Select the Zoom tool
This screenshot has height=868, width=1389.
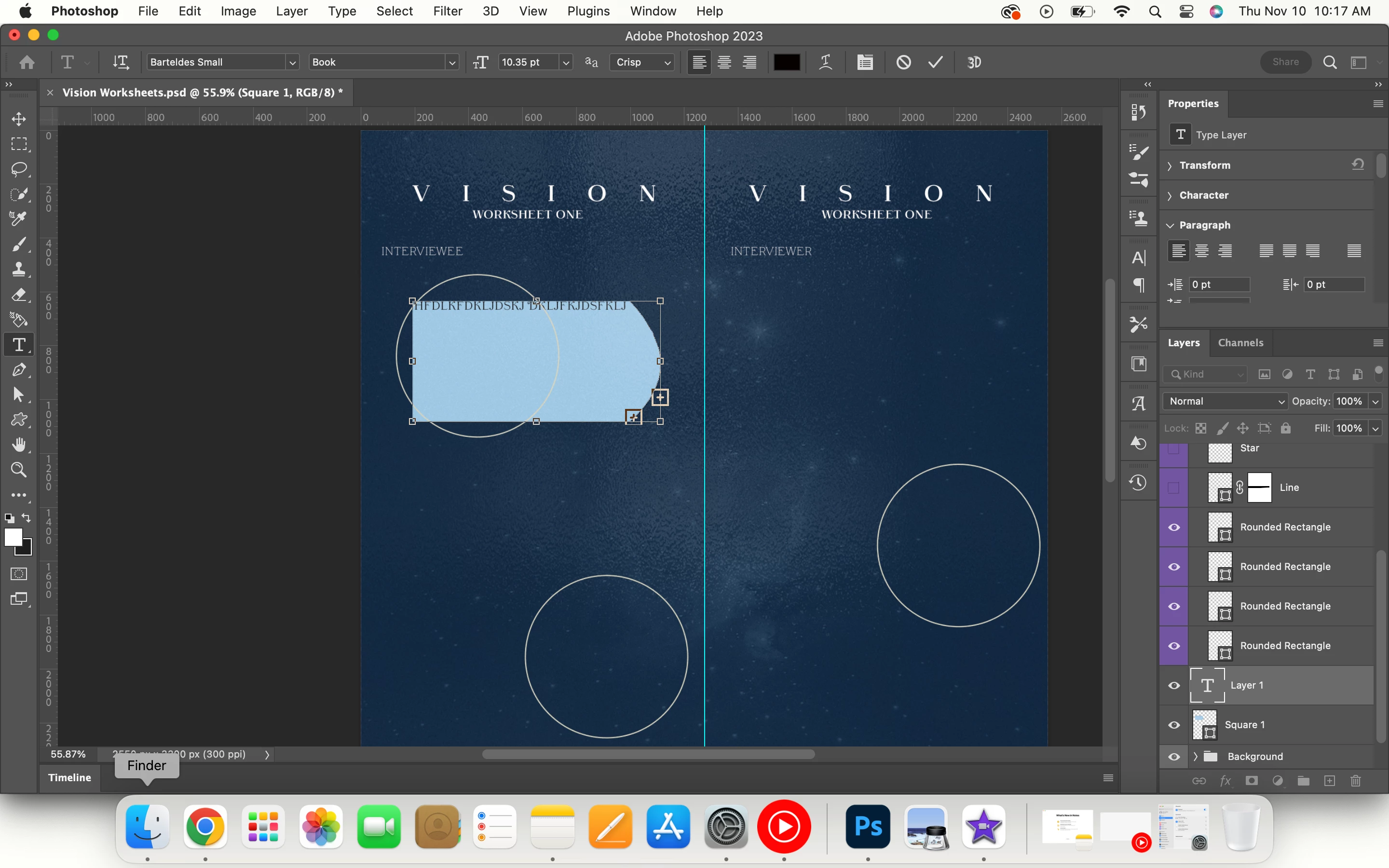[19, 470]
